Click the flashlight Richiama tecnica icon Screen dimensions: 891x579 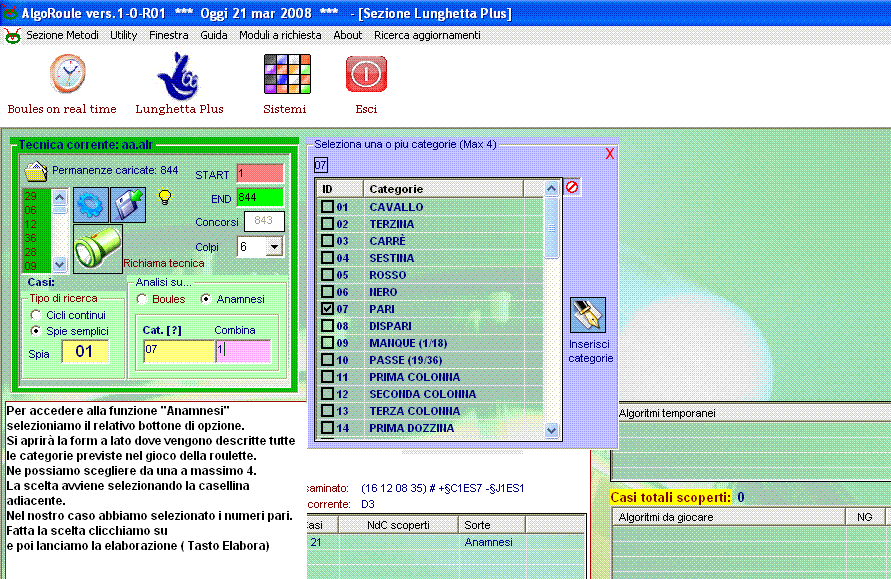98,249
